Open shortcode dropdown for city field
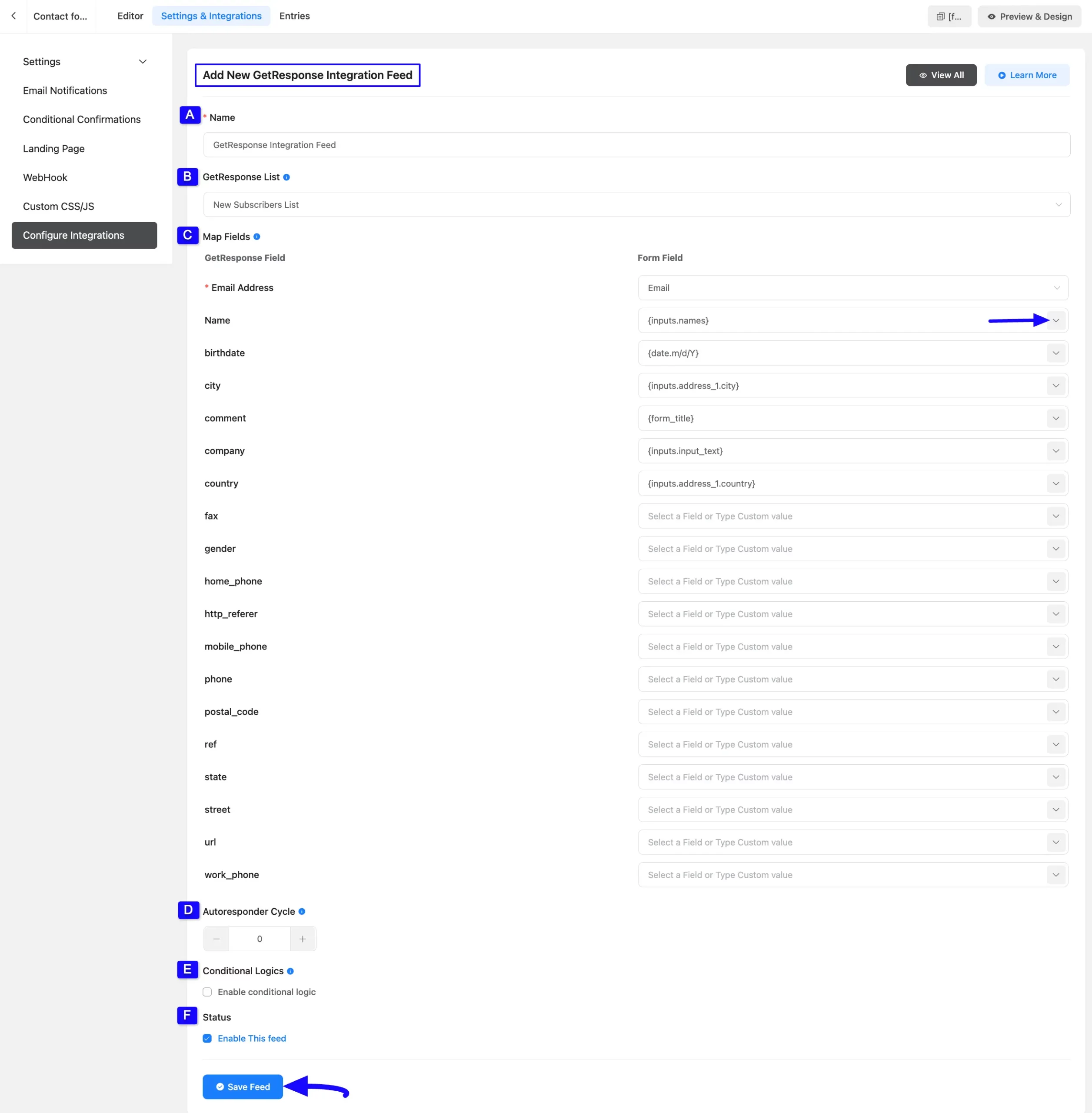Image resolution: width=1092 pixels, height=1113 pixels. click(1055, 386)
